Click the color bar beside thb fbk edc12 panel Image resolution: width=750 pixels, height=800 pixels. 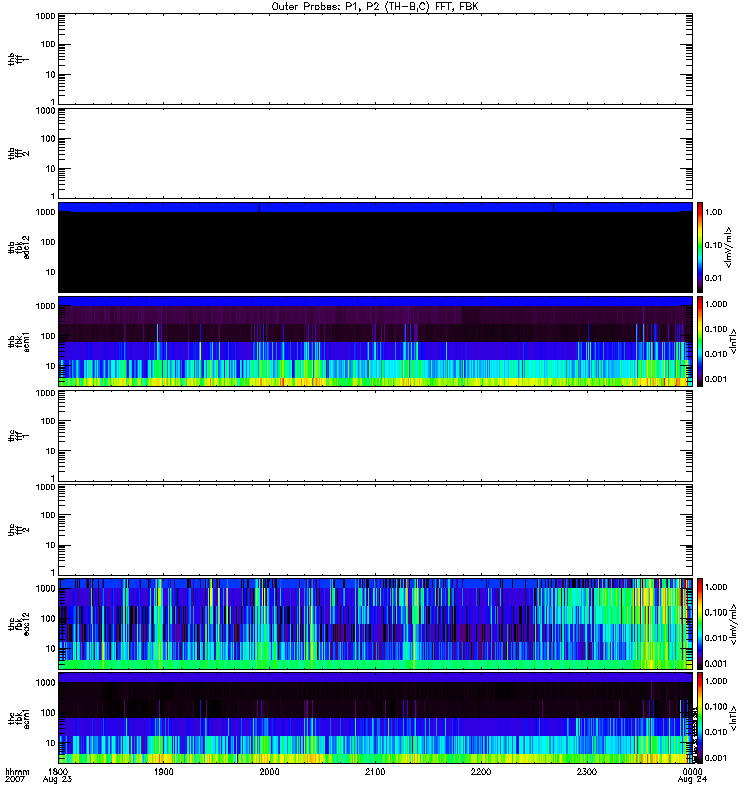[x=700, y=247]
